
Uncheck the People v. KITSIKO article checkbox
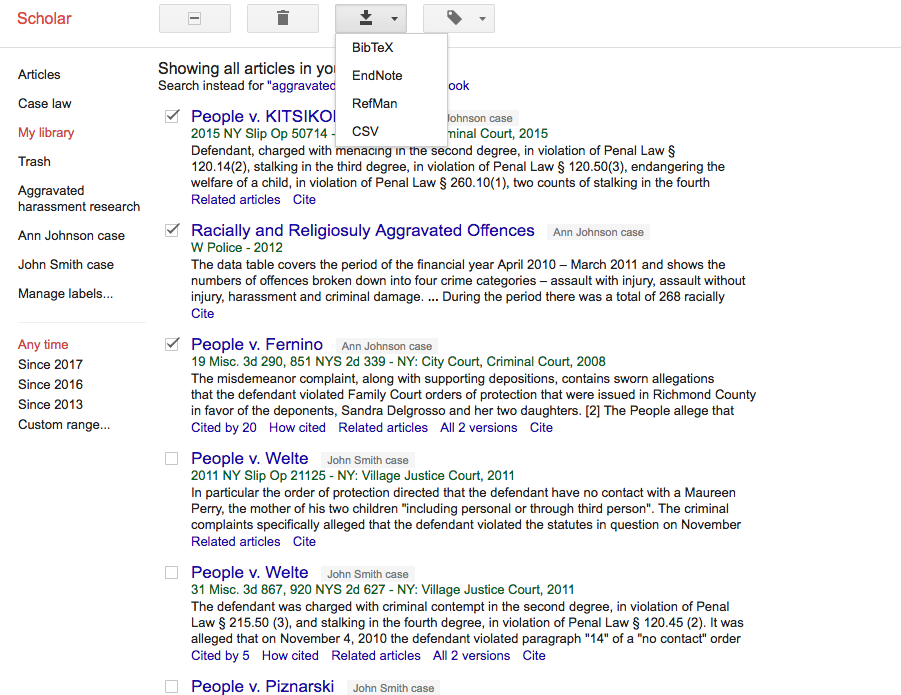click(x=172, y=115)
